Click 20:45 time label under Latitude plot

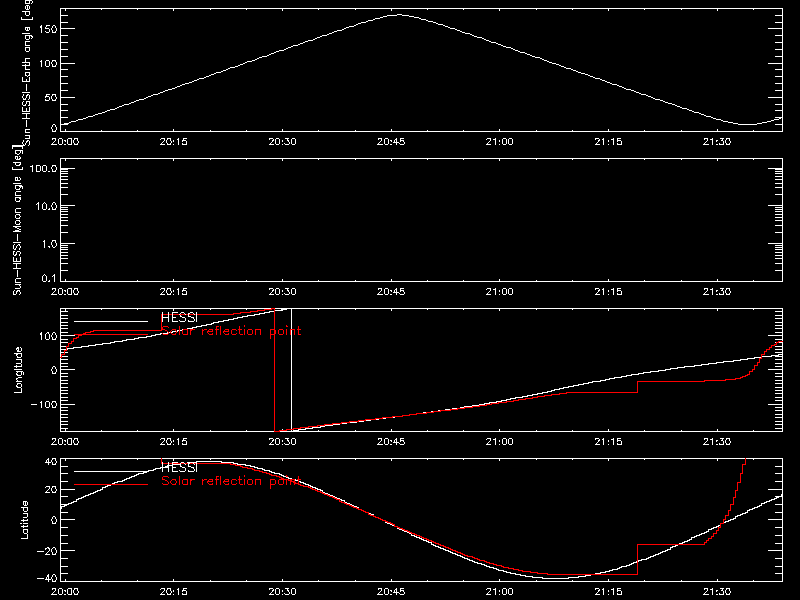[391, 591]
